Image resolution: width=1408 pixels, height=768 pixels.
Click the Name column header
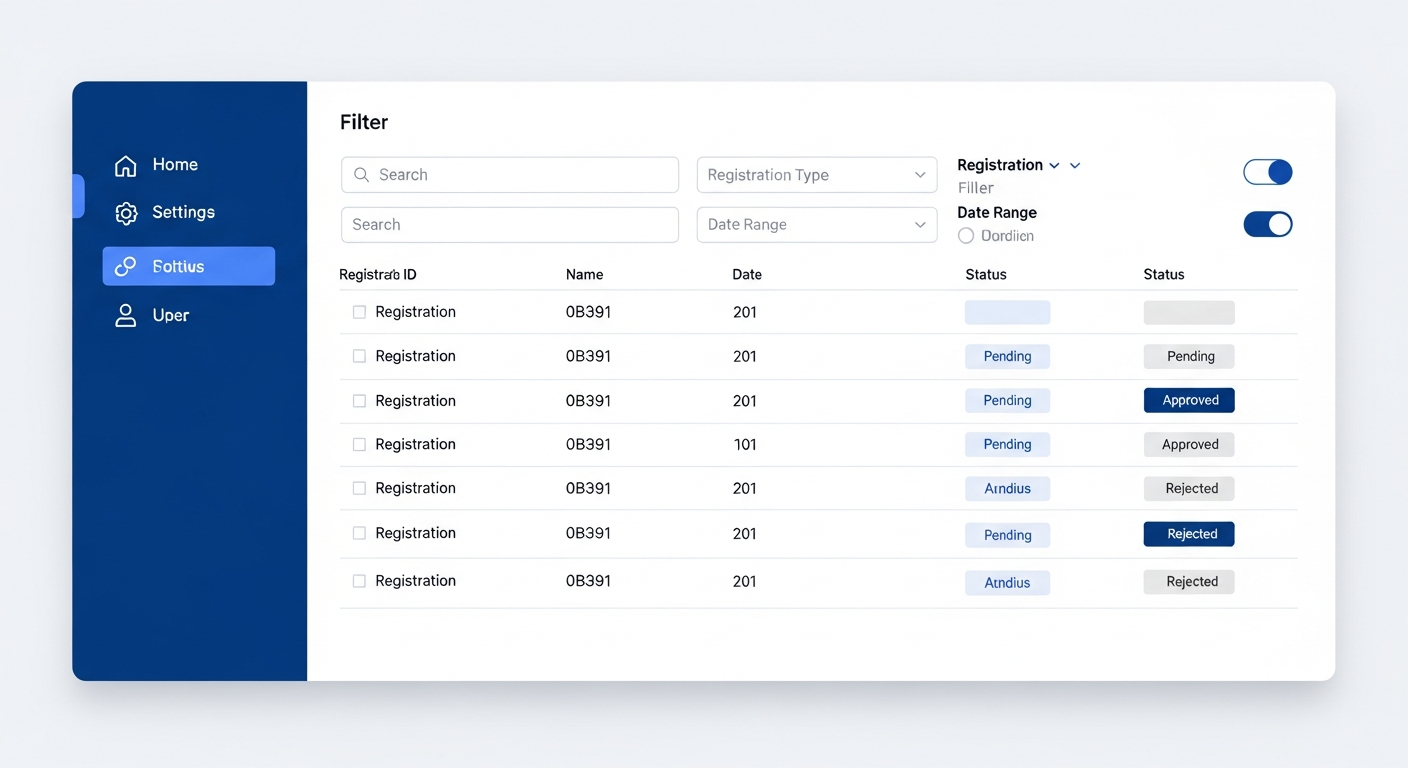tap(585, 275)
